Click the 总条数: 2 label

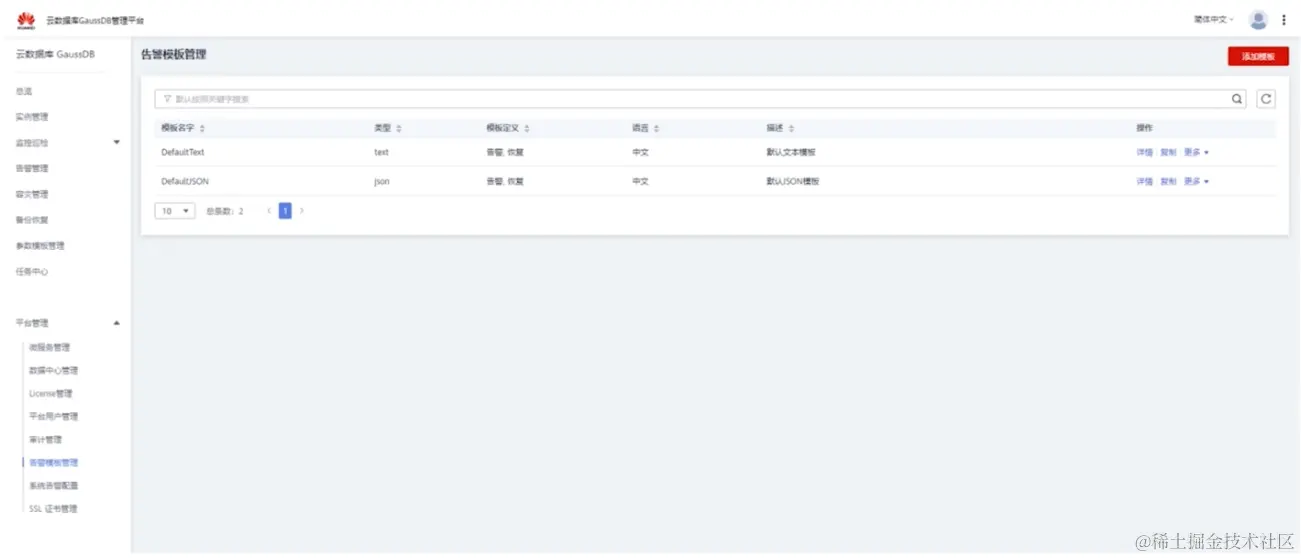(x=225, y=211)
